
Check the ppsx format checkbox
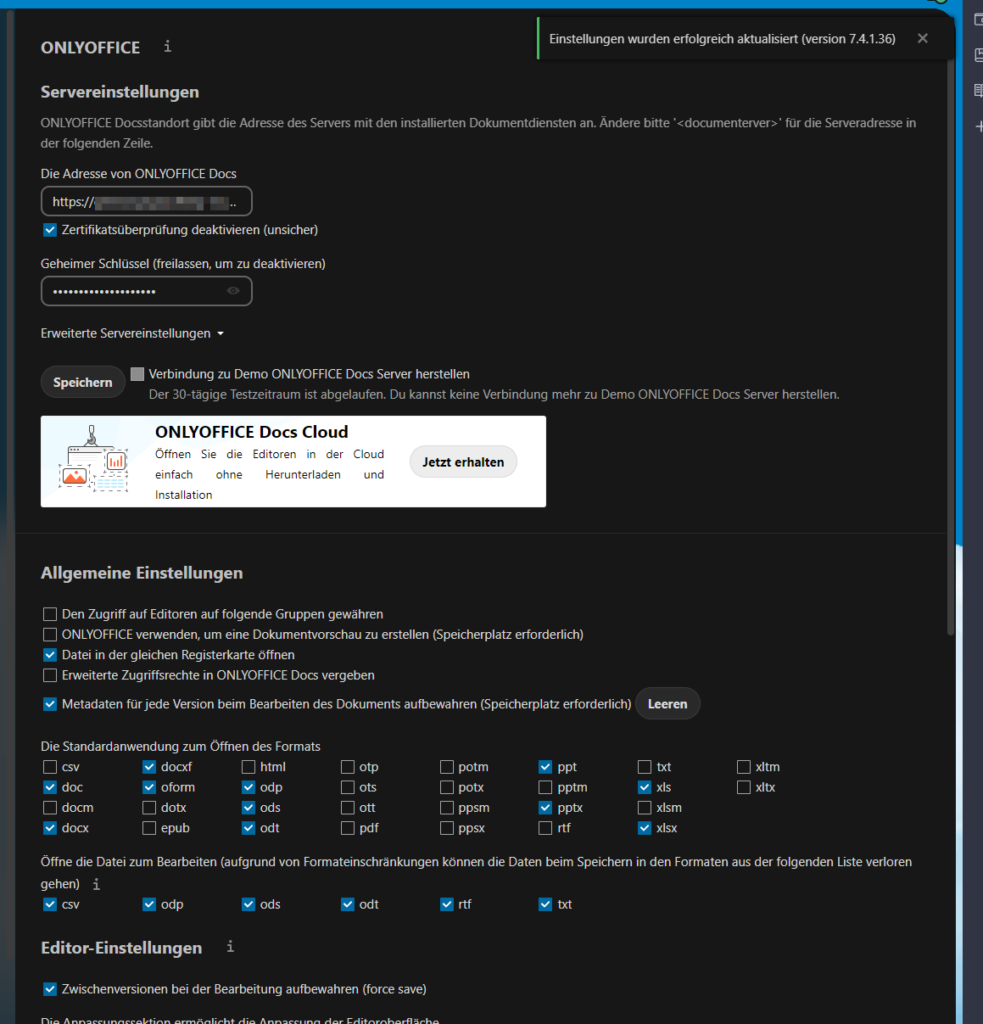pyautogui.click(x=447, y=827)
